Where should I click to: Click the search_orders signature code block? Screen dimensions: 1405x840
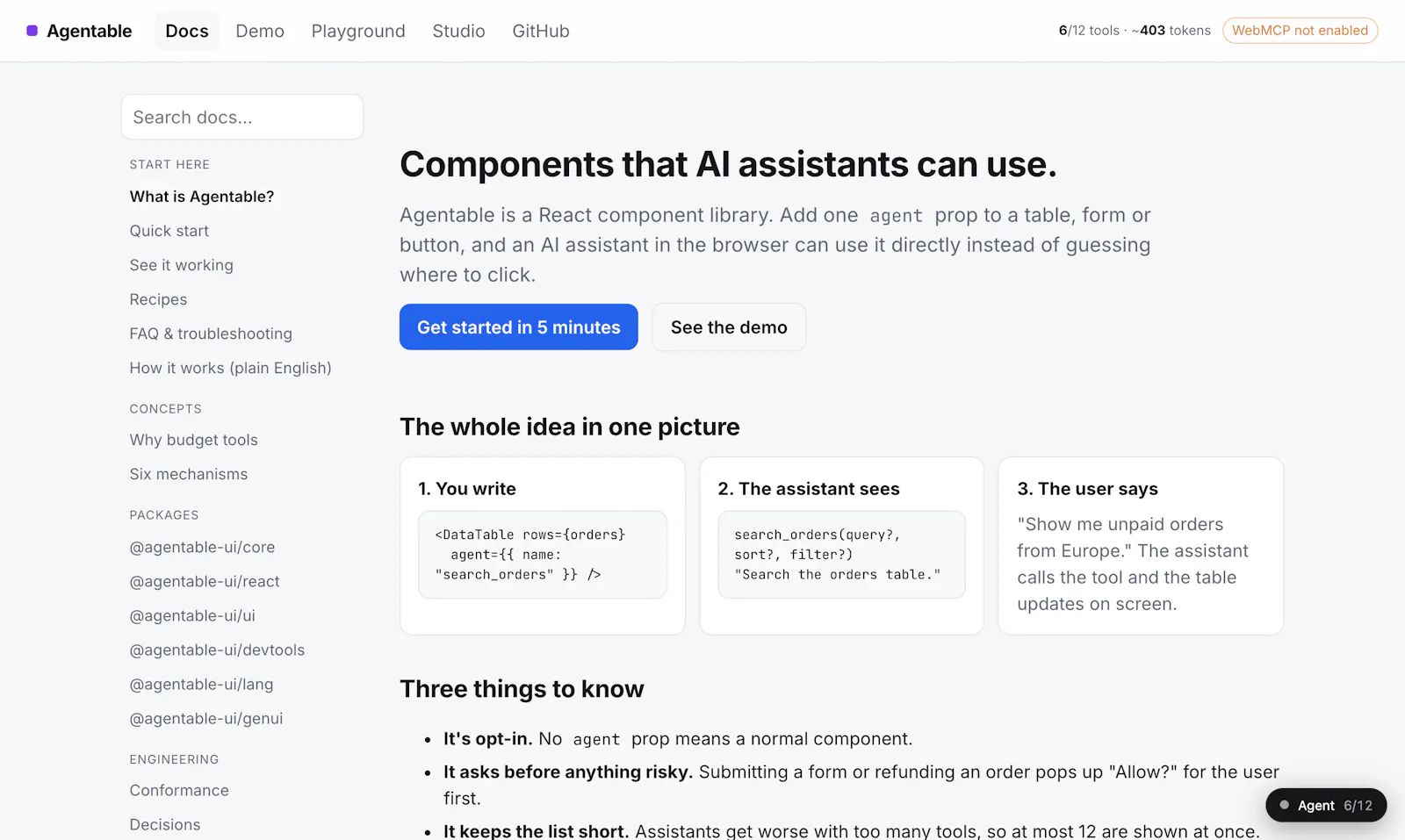[x=841, y=555]
